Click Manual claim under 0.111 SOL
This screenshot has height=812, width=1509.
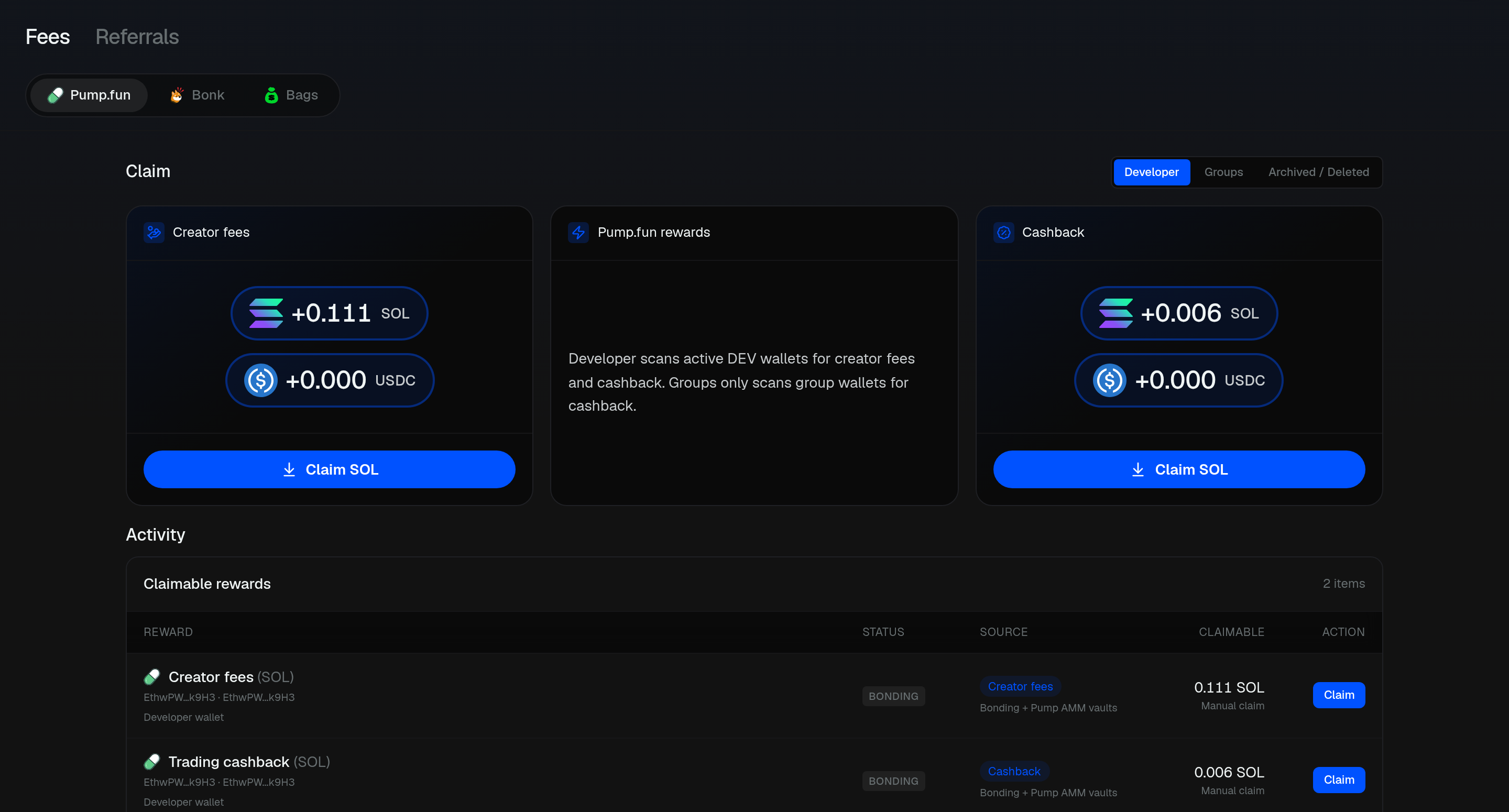[1232, 706]
